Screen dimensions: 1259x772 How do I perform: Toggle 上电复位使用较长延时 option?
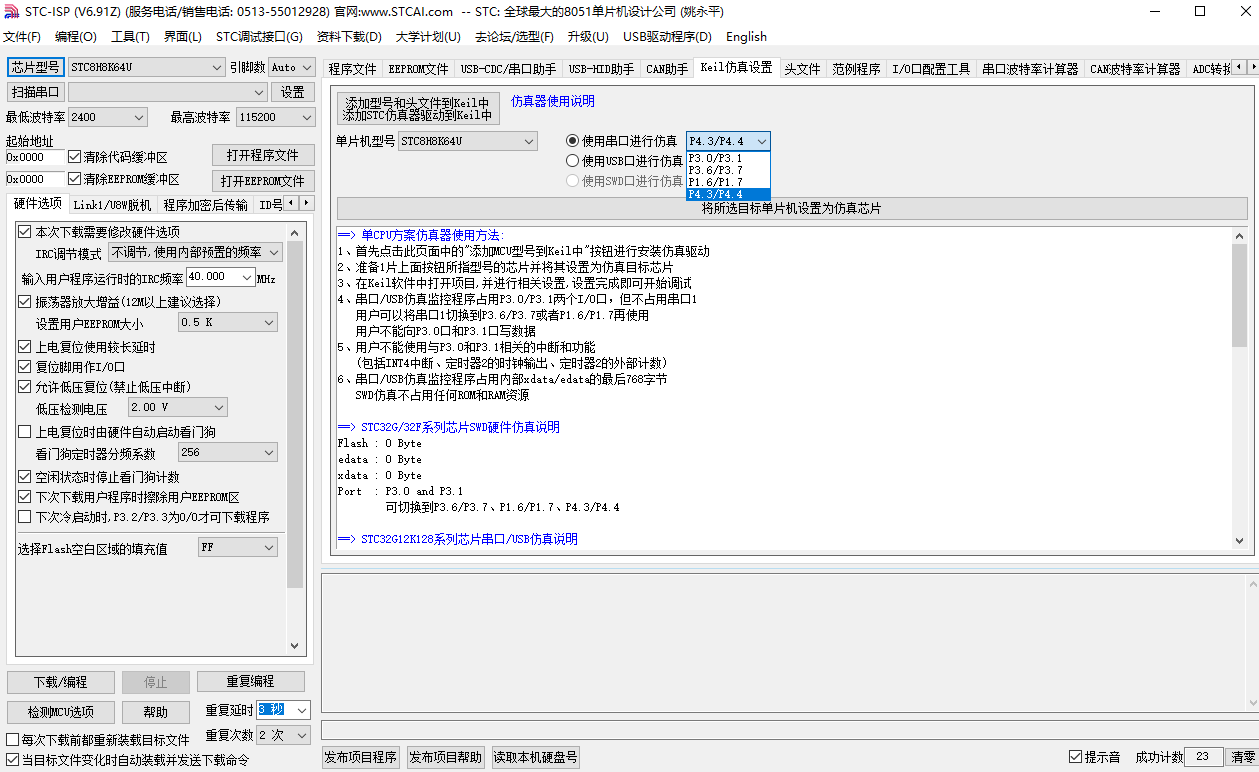(x=25, y=347)
